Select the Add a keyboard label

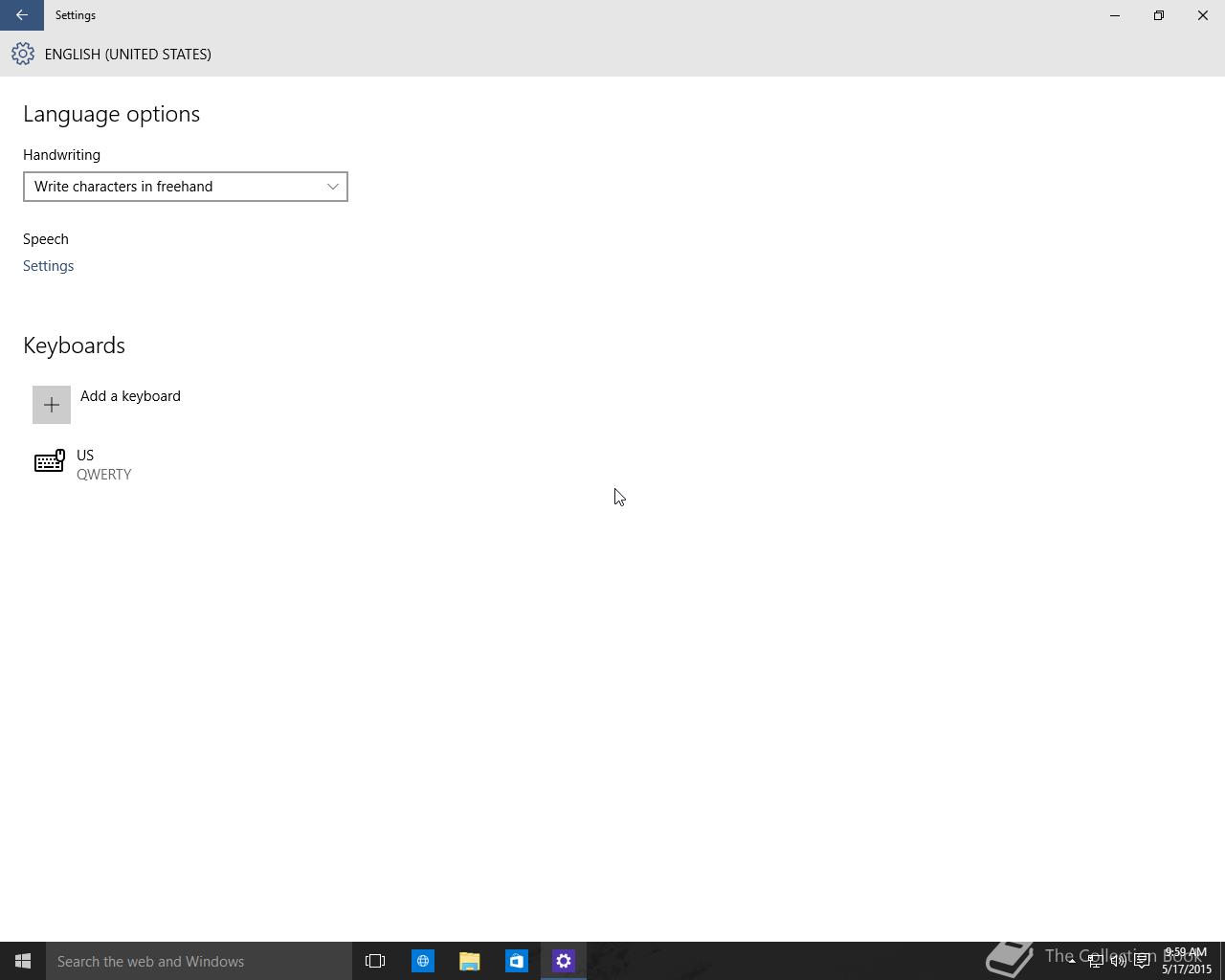click(130, 396)
